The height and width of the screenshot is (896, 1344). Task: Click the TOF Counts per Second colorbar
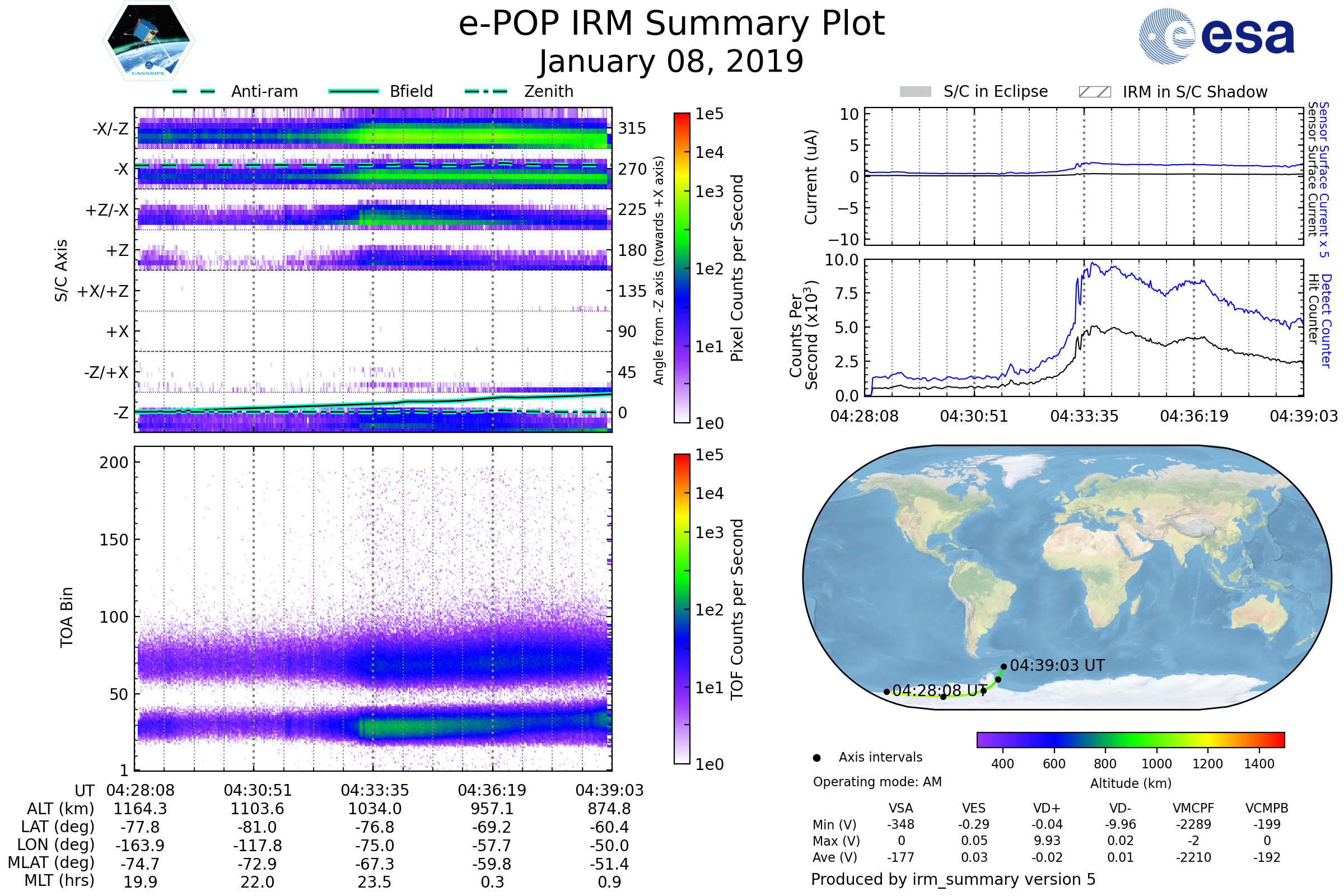(x=682, y=609)
